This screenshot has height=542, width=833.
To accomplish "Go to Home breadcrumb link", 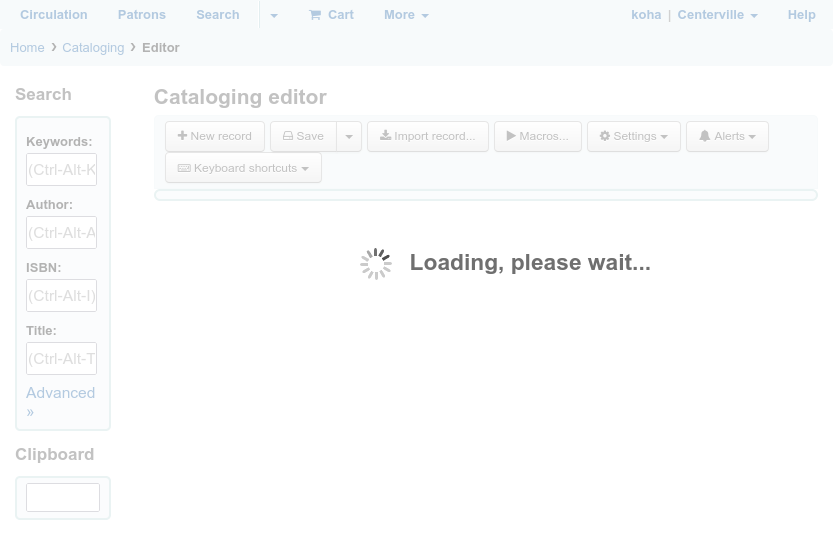I will pyautogui.click(x=27, y=48).
